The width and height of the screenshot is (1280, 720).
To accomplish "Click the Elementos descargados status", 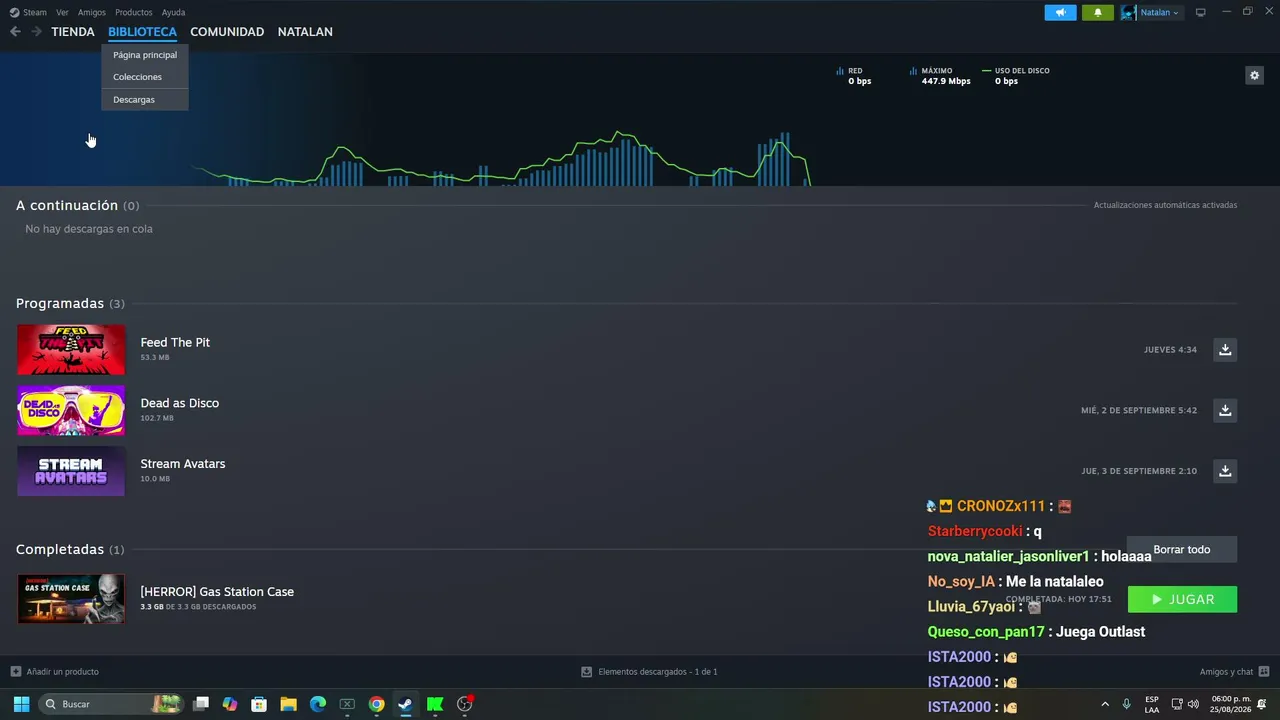I will click(649, 672).
